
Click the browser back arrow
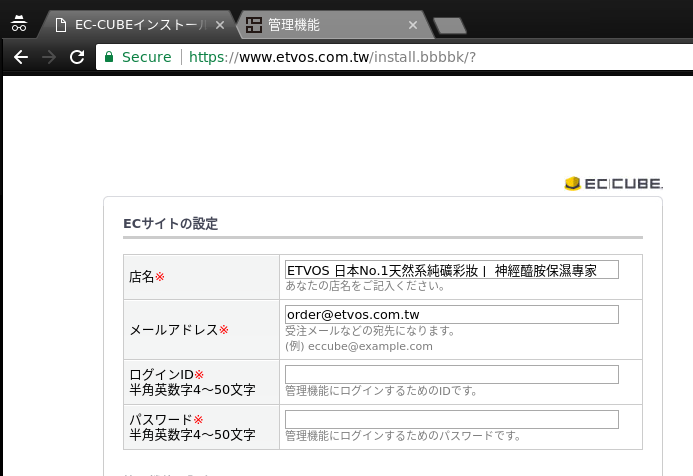21,57
